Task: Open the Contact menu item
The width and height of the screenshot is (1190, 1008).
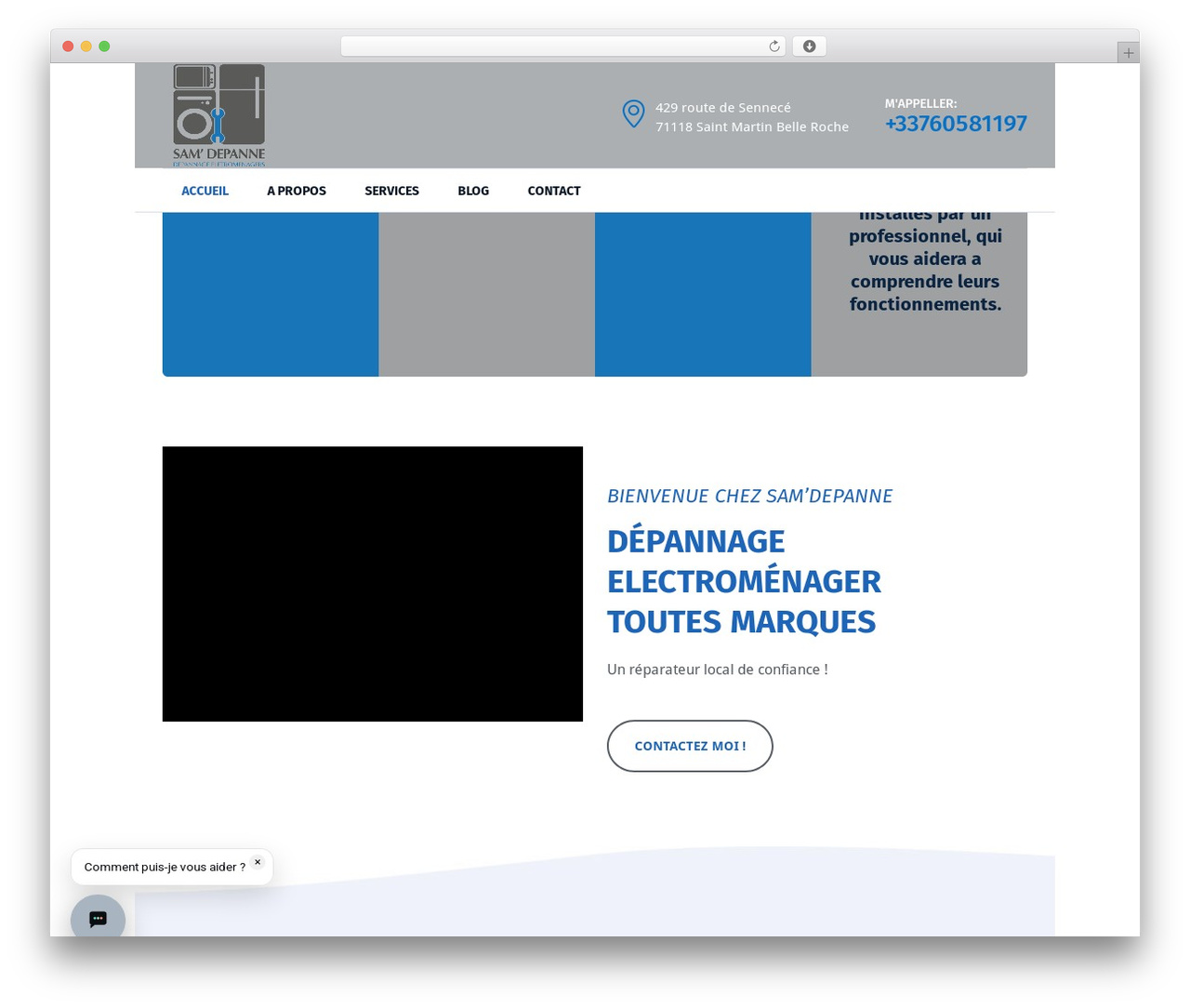Action: 554,191
